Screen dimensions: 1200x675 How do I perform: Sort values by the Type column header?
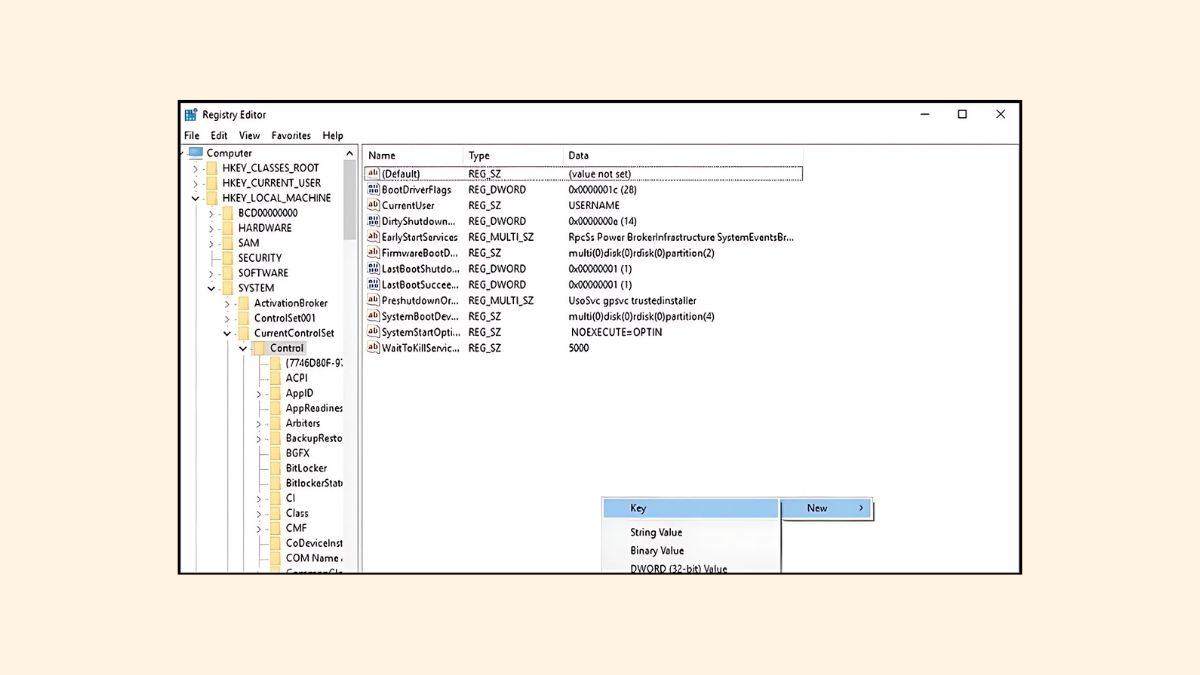(479, 155)
